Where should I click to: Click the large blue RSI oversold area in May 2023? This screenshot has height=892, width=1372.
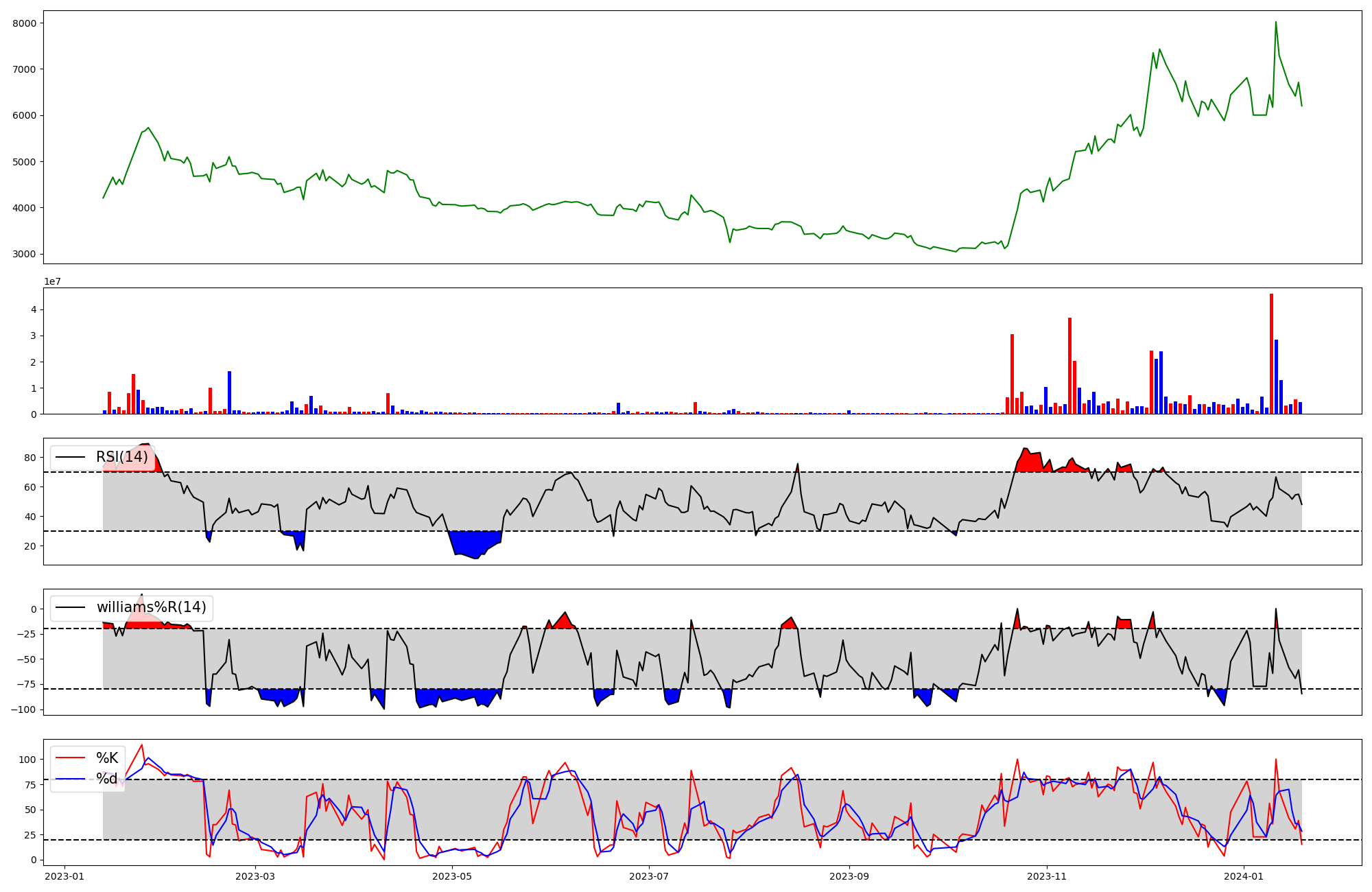pos(475,542)
